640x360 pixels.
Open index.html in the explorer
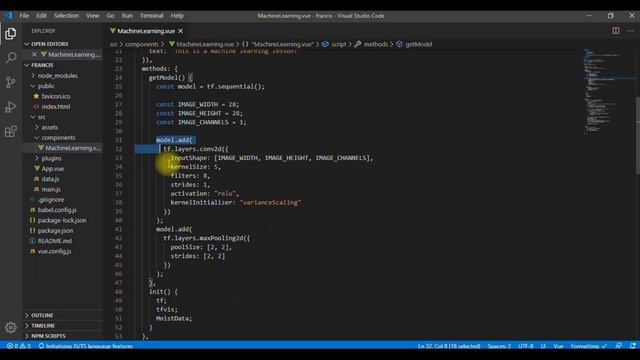point(56,107)
